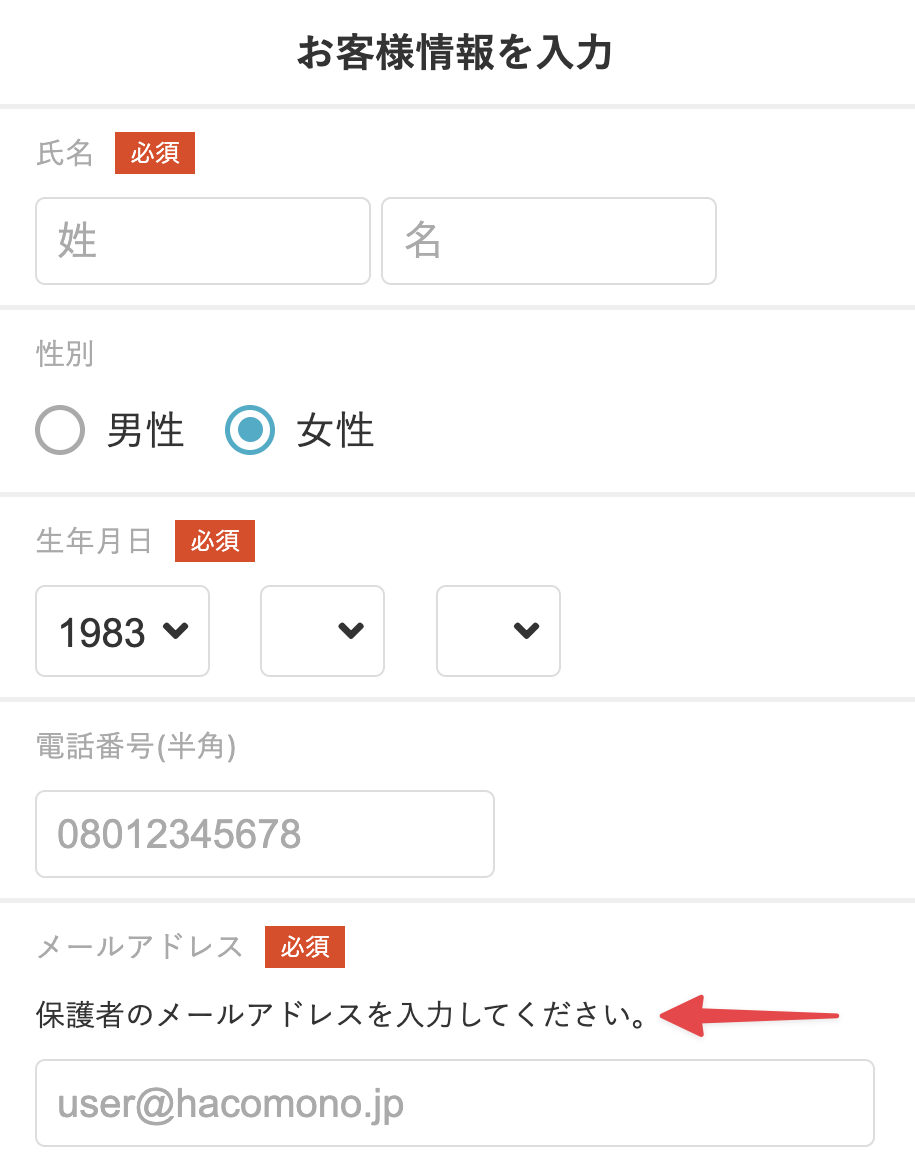Click the 名 (first name) input field
Viewport: 915px width, 1160px height.
click(548, 241)
